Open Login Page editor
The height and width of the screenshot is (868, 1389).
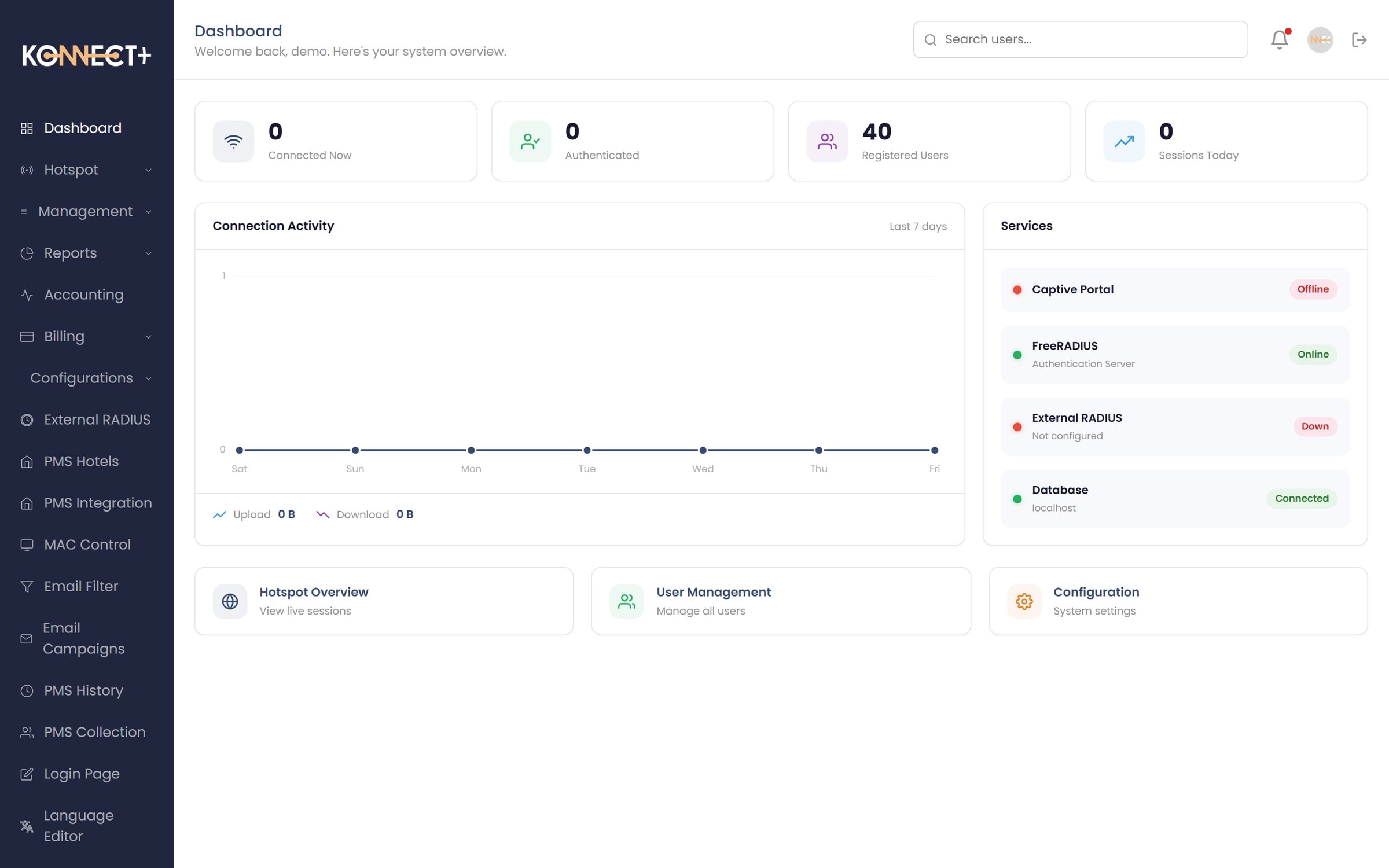pyautogui.click(x=87, y=774)
